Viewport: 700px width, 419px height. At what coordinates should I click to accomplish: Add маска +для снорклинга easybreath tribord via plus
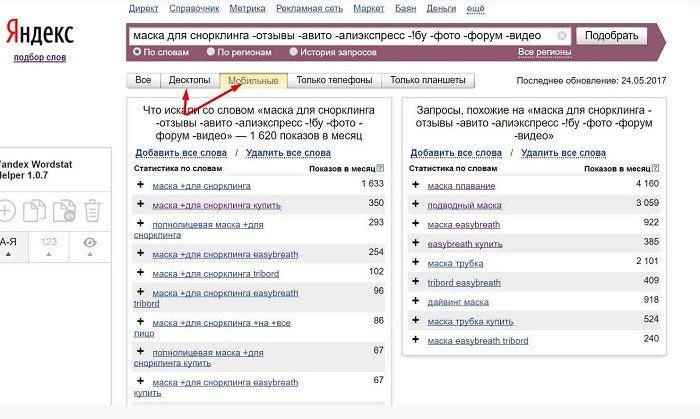coord(140,292)
